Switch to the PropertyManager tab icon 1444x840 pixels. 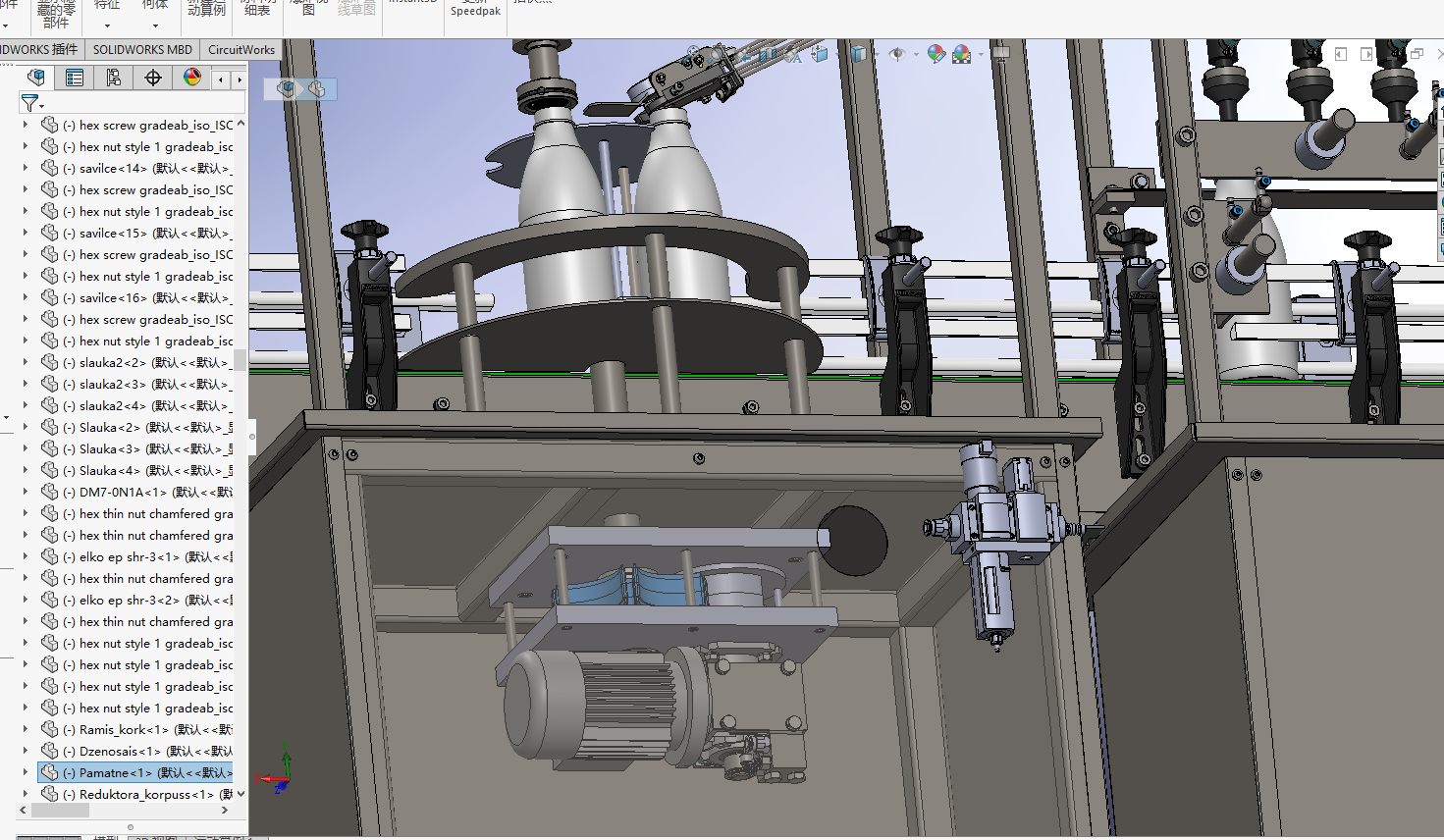74,77
